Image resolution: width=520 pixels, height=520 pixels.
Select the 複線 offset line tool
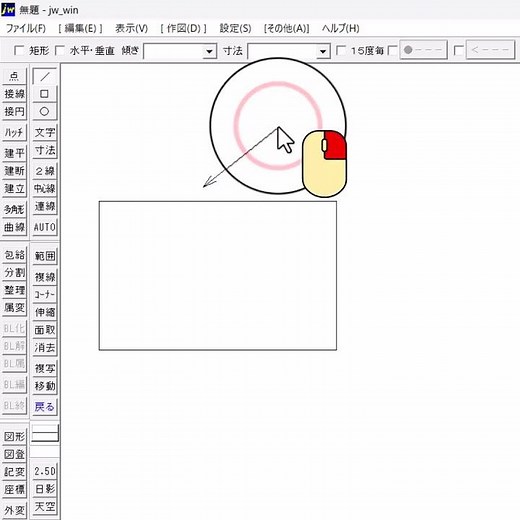[45, 277]
